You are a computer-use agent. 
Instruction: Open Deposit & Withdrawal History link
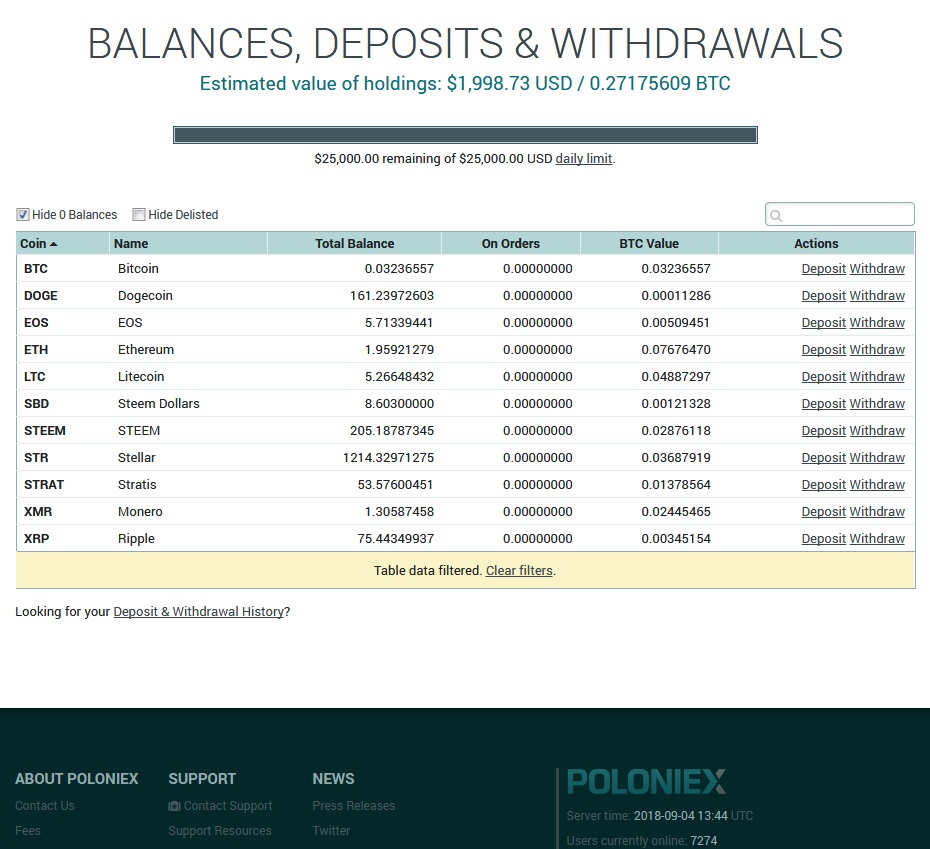[199, 612]
